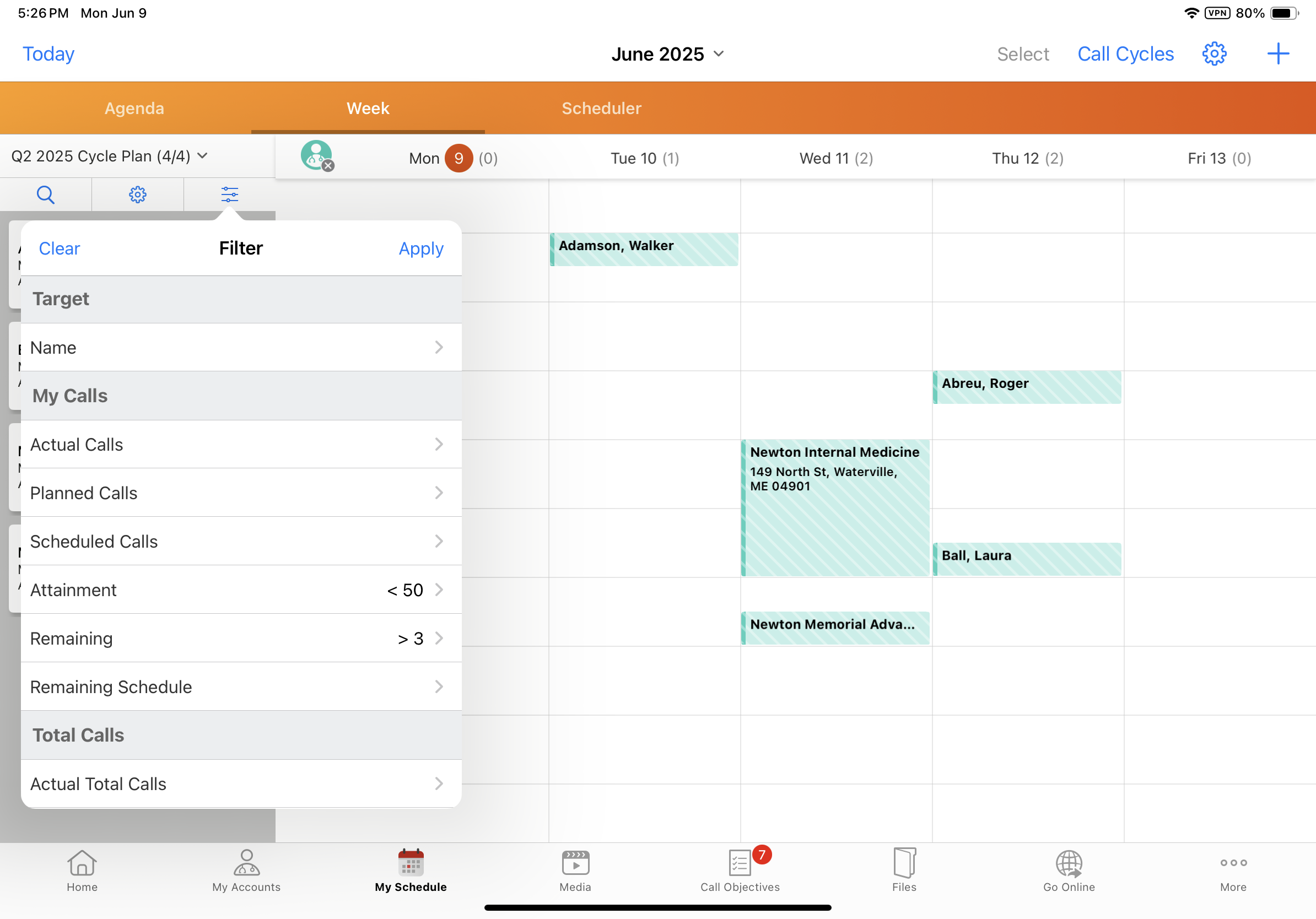Open Q2 2025 Cycle Plan dropdown
This screenshot has width=1316, height=919.
coord(109,156)
